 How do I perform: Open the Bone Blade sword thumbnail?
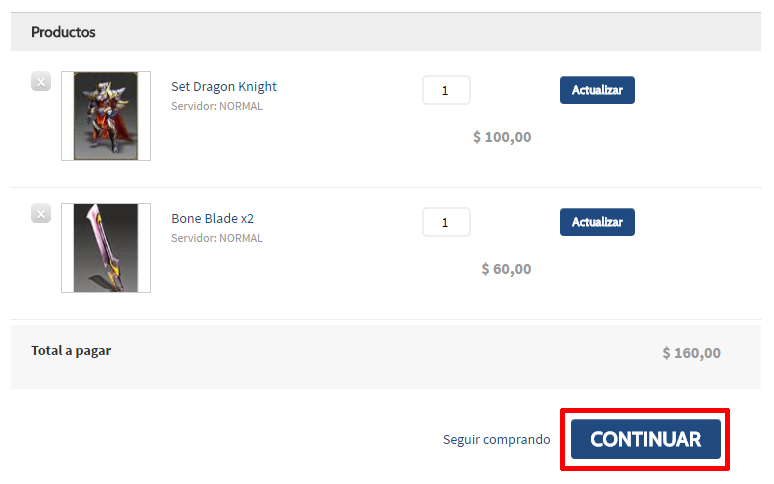click(106, 248)
